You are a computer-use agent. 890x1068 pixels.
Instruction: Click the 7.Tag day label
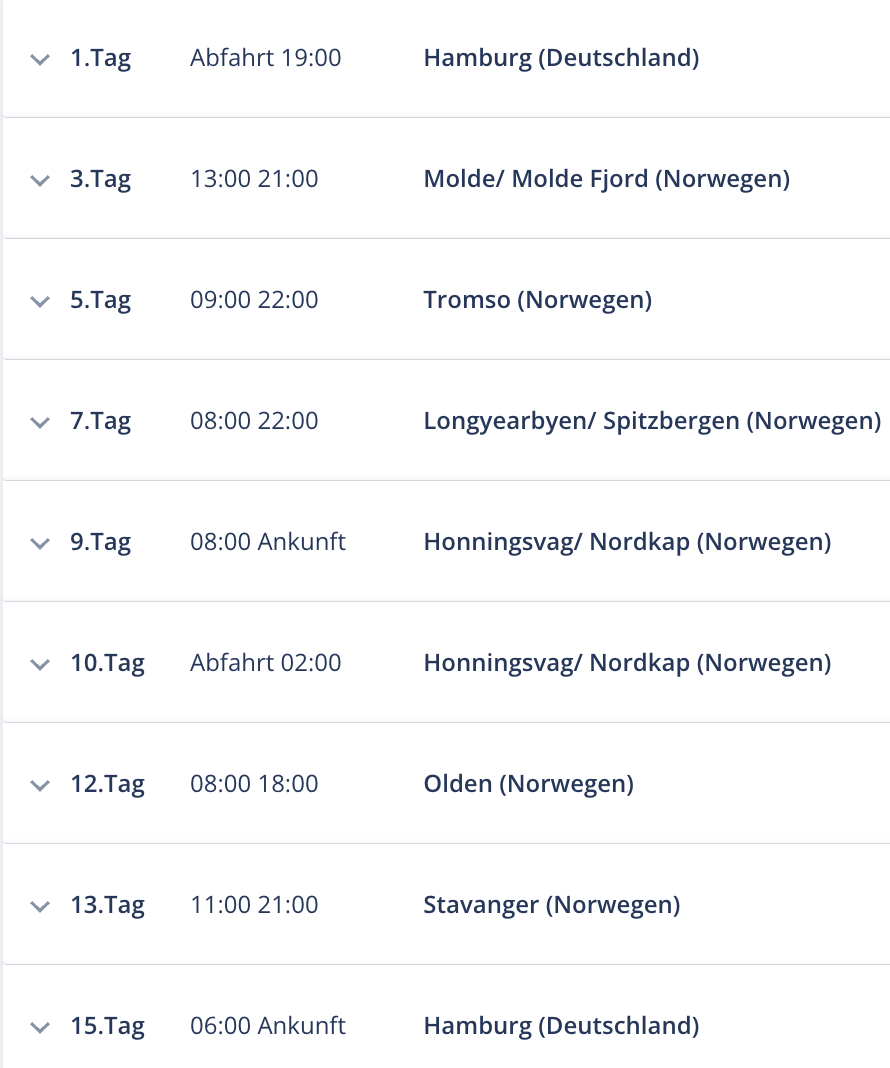(101, 422)
